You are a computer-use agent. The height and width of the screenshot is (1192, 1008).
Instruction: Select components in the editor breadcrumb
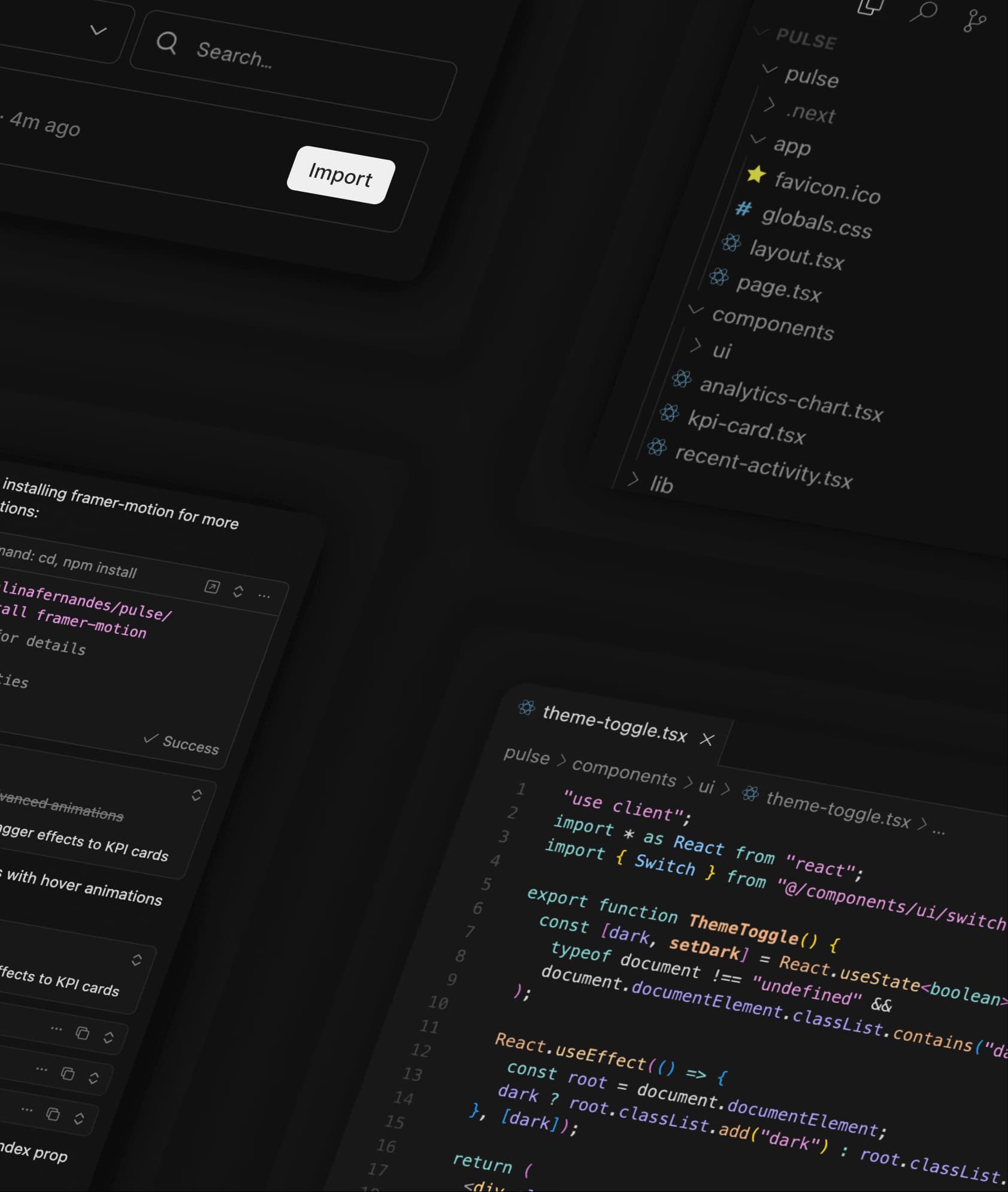point(624,773)
